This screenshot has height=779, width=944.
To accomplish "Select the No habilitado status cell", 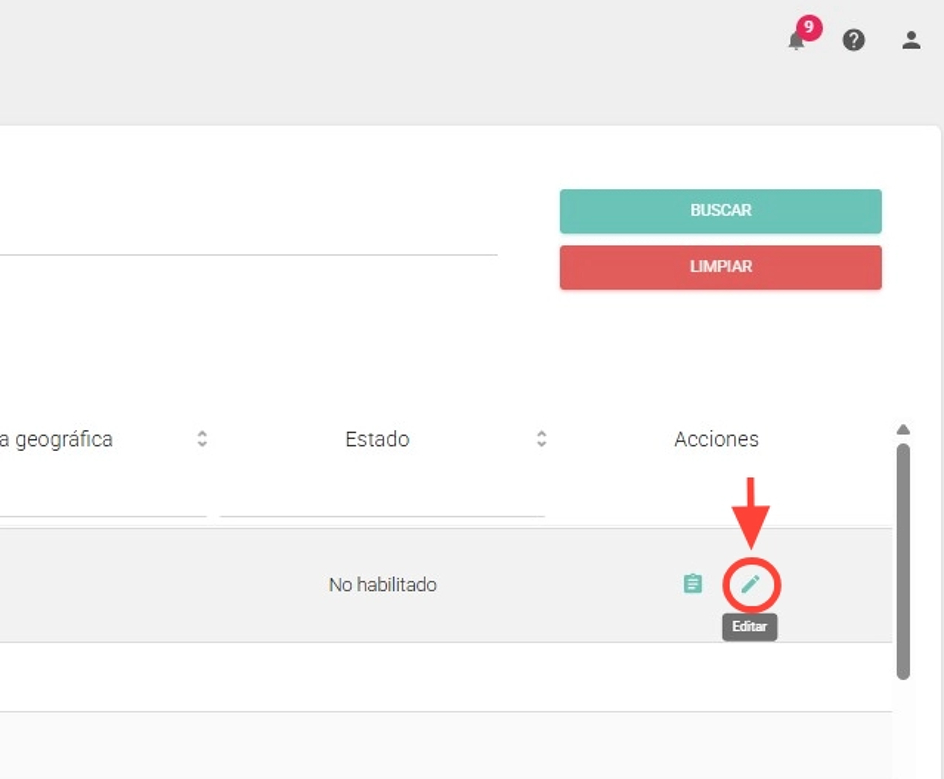I will click(382, 585).
